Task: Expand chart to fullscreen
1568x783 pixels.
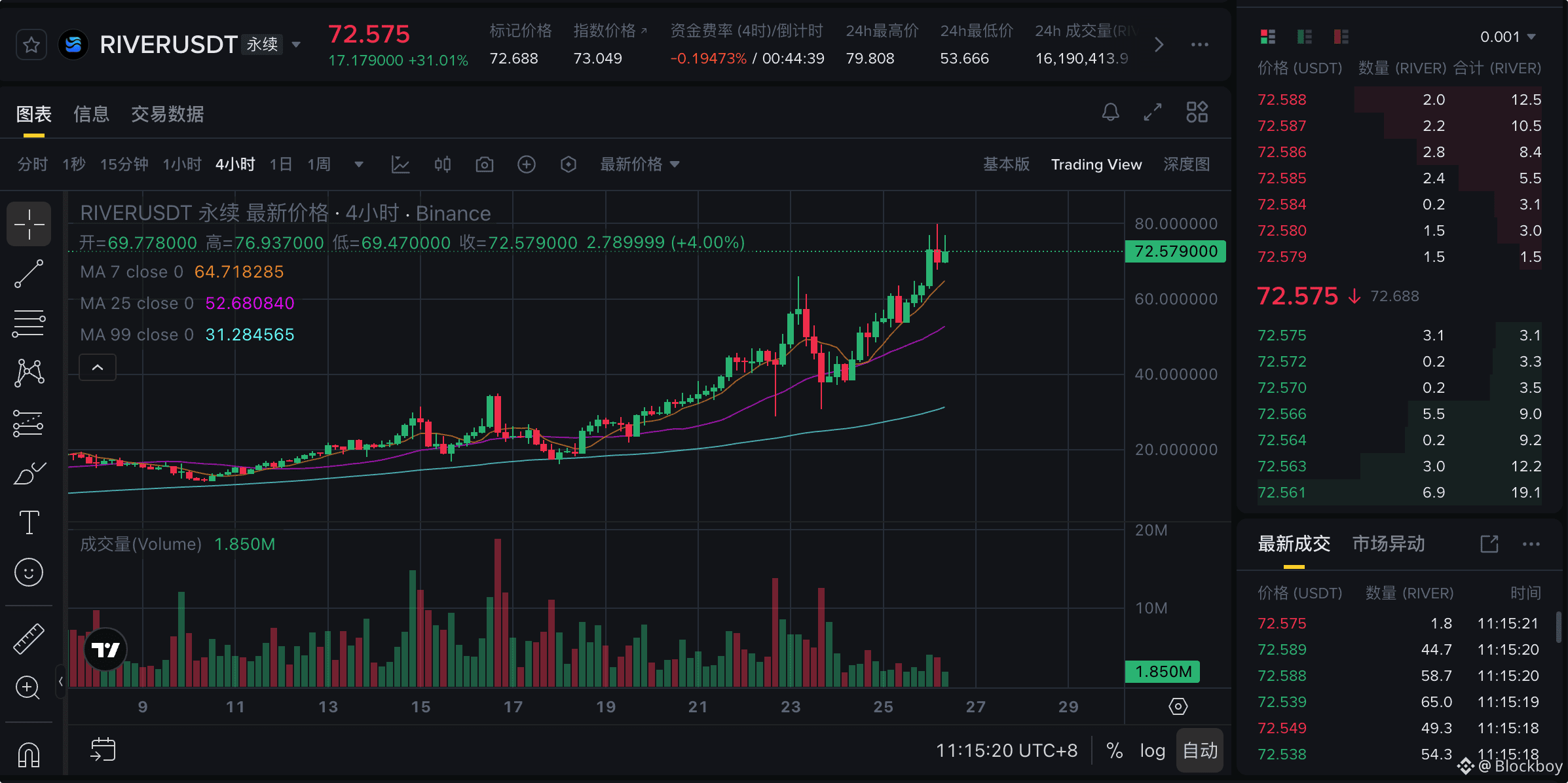Action: 1153,113
